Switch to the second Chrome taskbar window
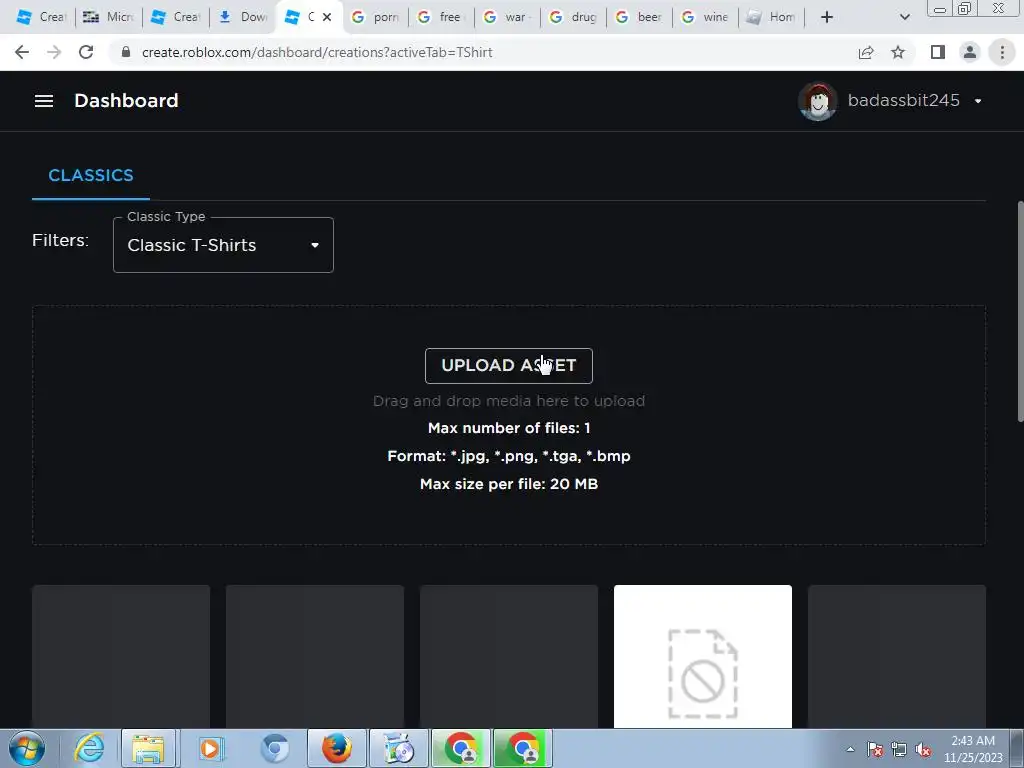1024x768 pixels. point(522,748)
